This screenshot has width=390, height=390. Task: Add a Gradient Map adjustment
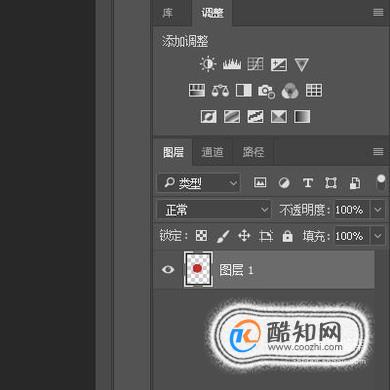click(302, 117)
